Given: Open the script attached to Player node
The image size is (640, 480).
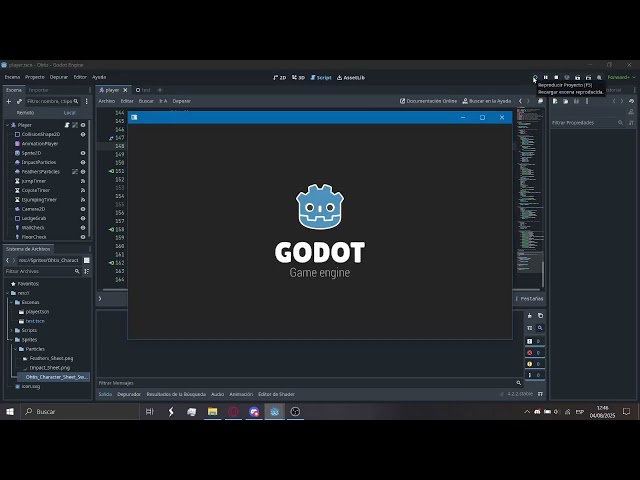Looking at the screenshot, I should (67, 125).
